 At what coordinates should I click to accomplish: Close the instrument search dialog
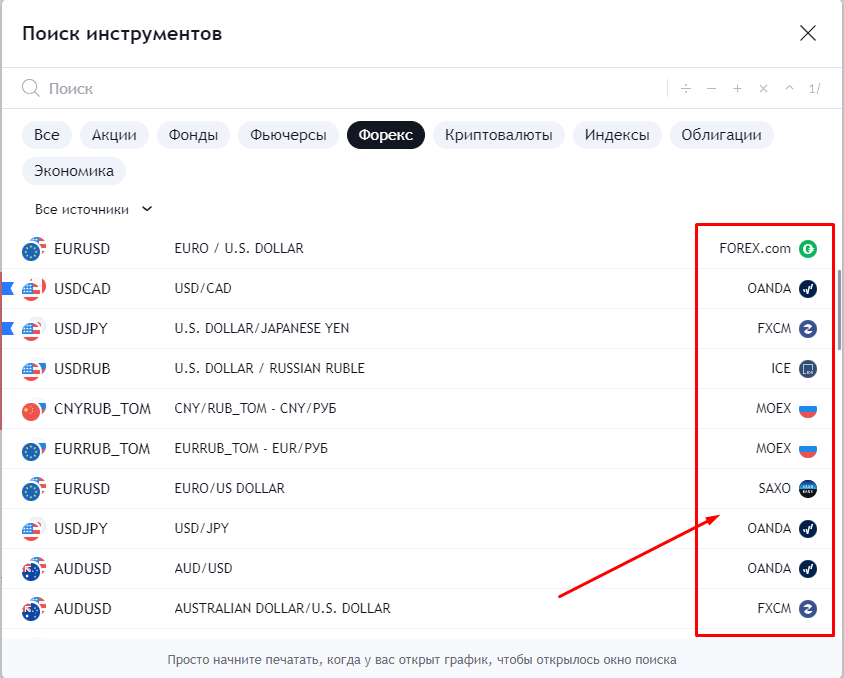coord(807,33)
